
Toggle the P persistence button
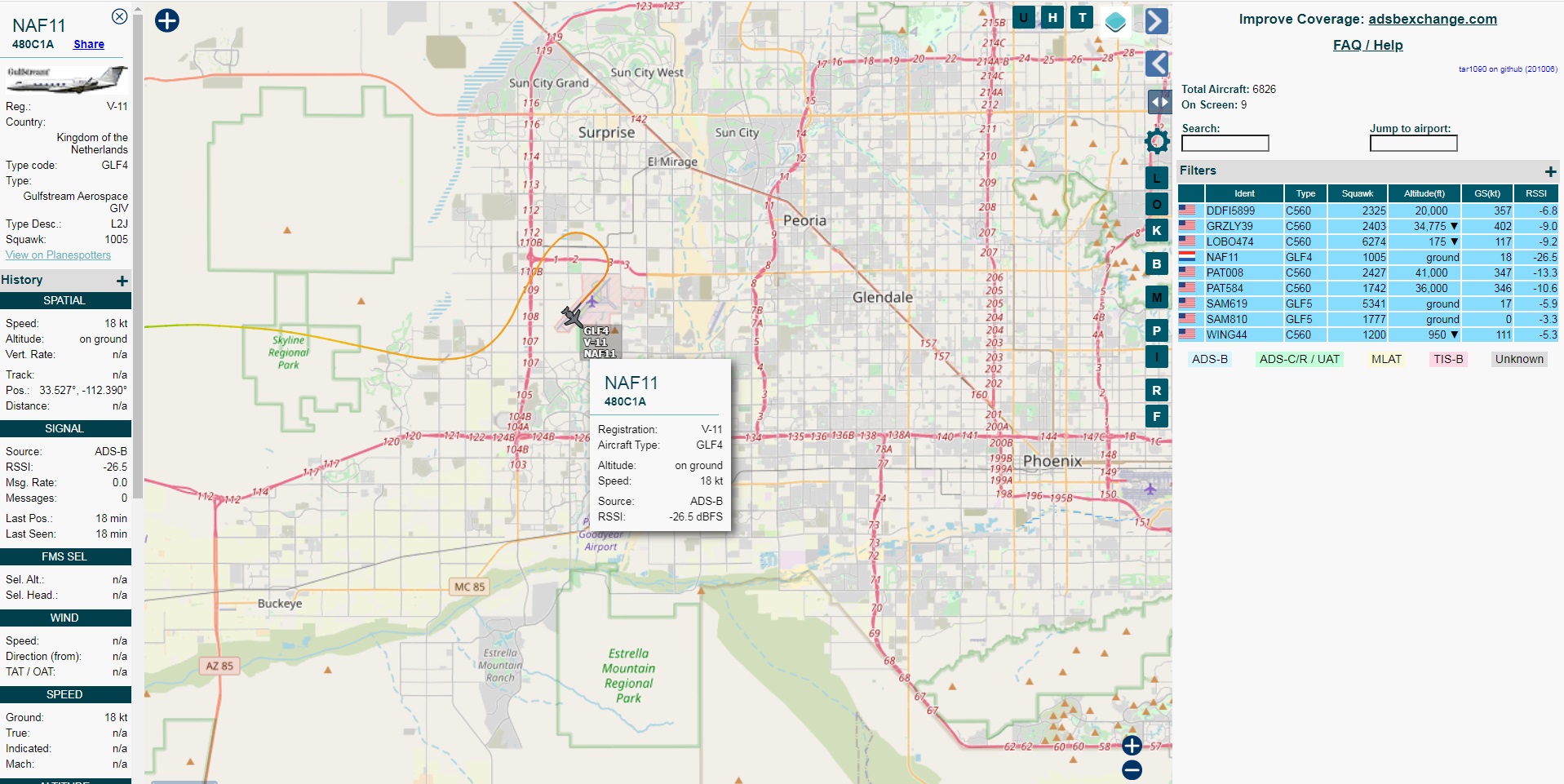click(x=1157, y=330)
